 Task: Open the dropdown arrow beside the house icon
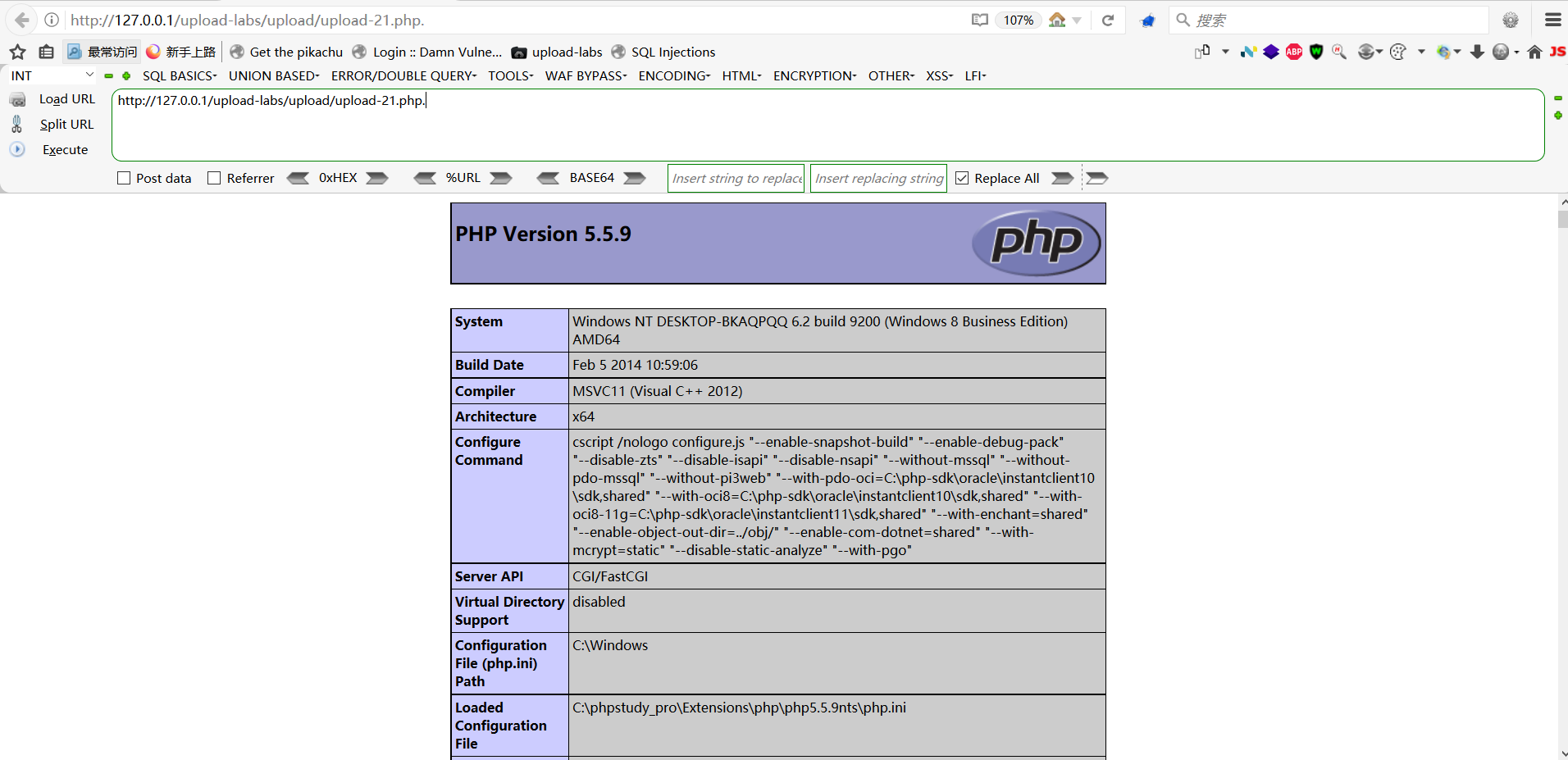click(x=1077, y=20)
